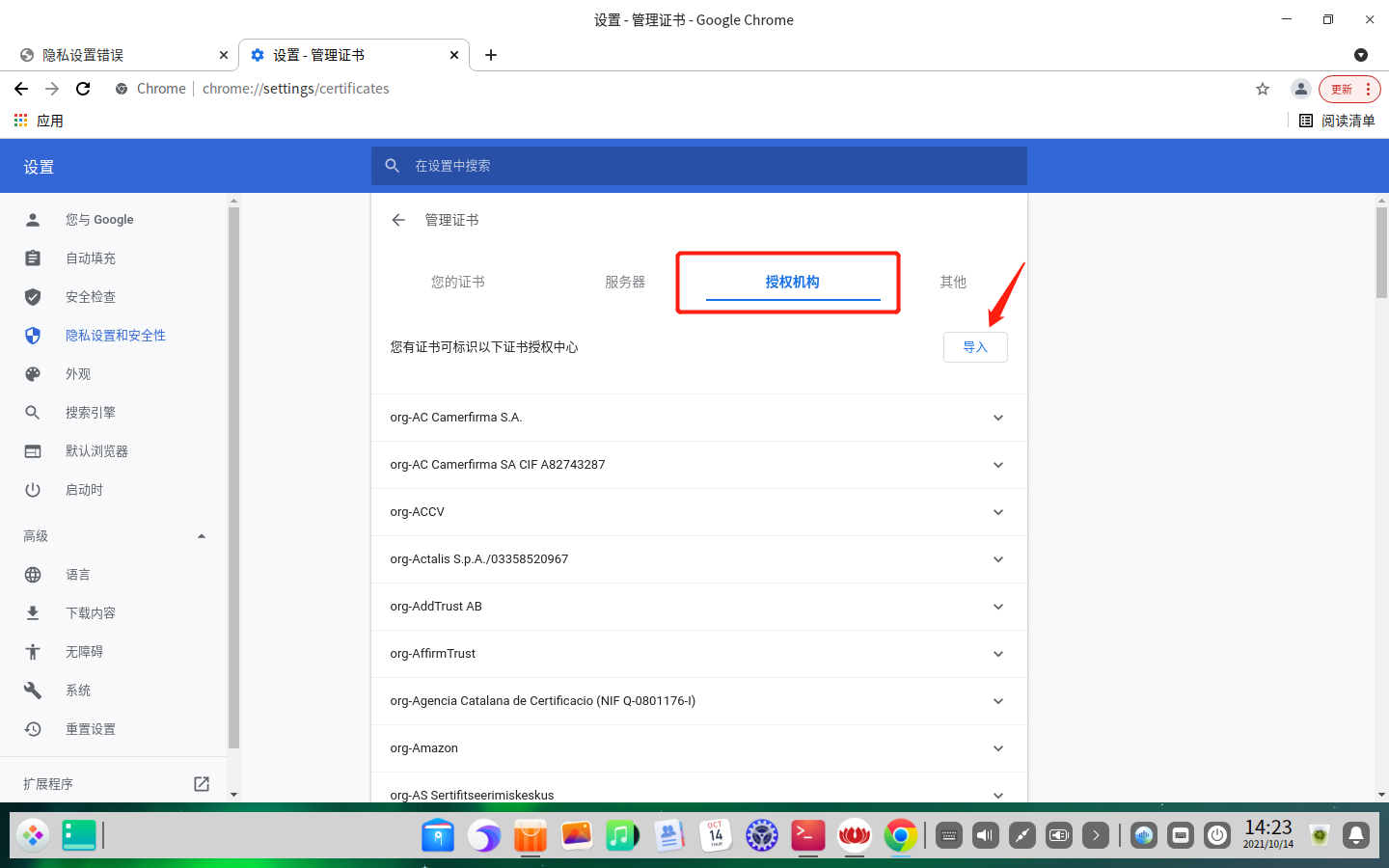Bookmark this page with the star icon
1389x868 pixels.
[1263, 89]
